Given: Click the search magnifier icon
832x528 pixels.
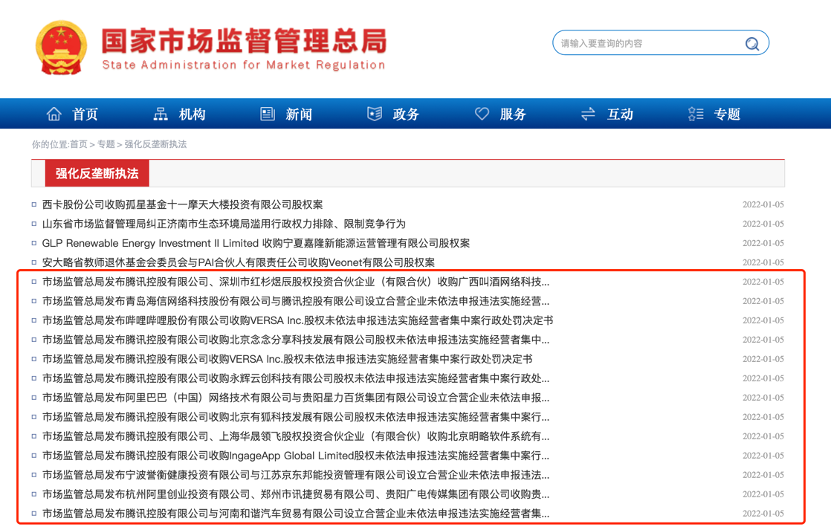Looking at the screenshot, I should click(x=751, y=44).
